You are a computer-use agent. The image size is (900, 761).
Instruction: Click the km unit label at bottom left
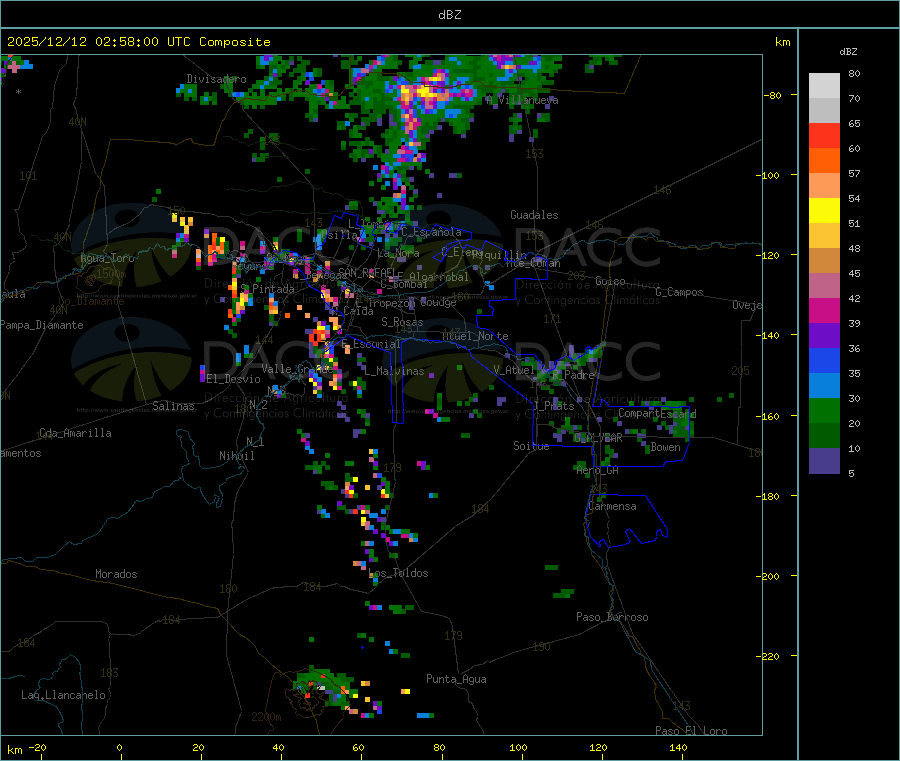point(14,750)
